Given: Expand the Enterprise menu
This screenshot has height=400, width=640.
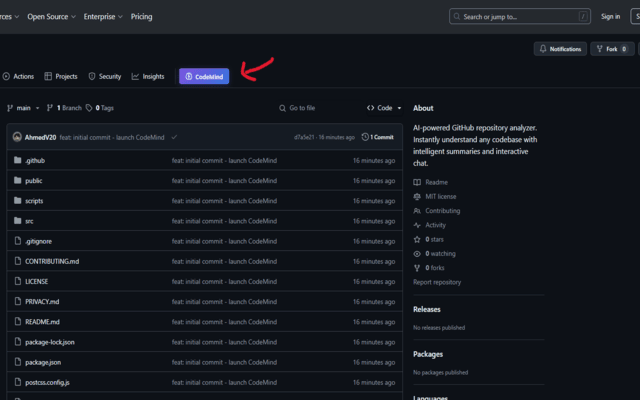Looking at the screenshot, I should click(x=103, y=17).
